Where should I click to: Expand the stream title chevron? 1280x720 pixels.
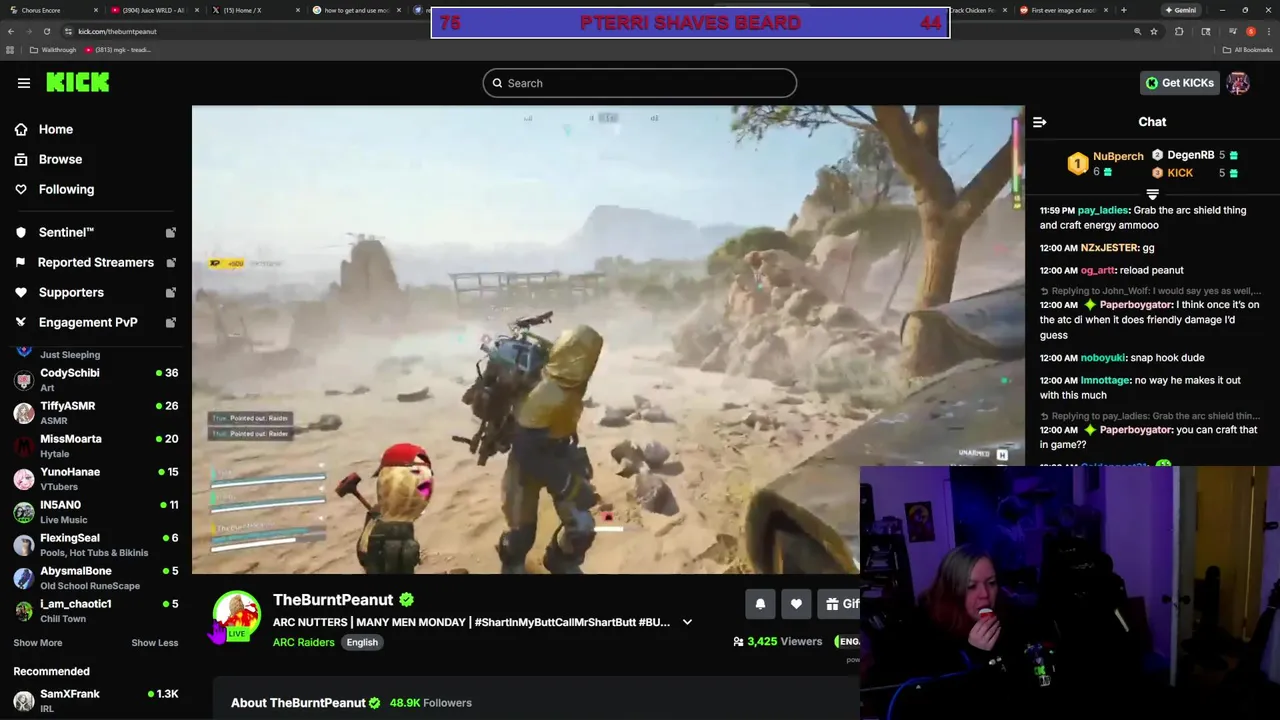click(x=687, y=622)
